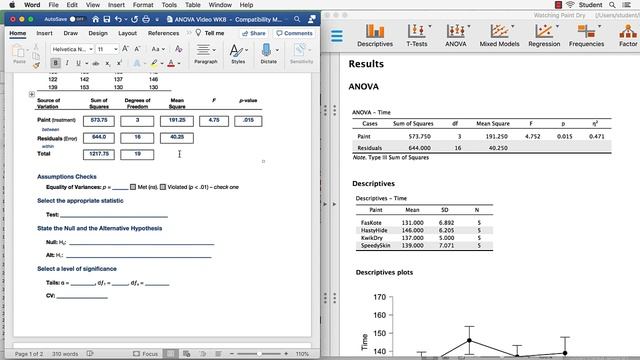Print the Word document
Viewport: 640px width, 360px height.
click(146, 19)
